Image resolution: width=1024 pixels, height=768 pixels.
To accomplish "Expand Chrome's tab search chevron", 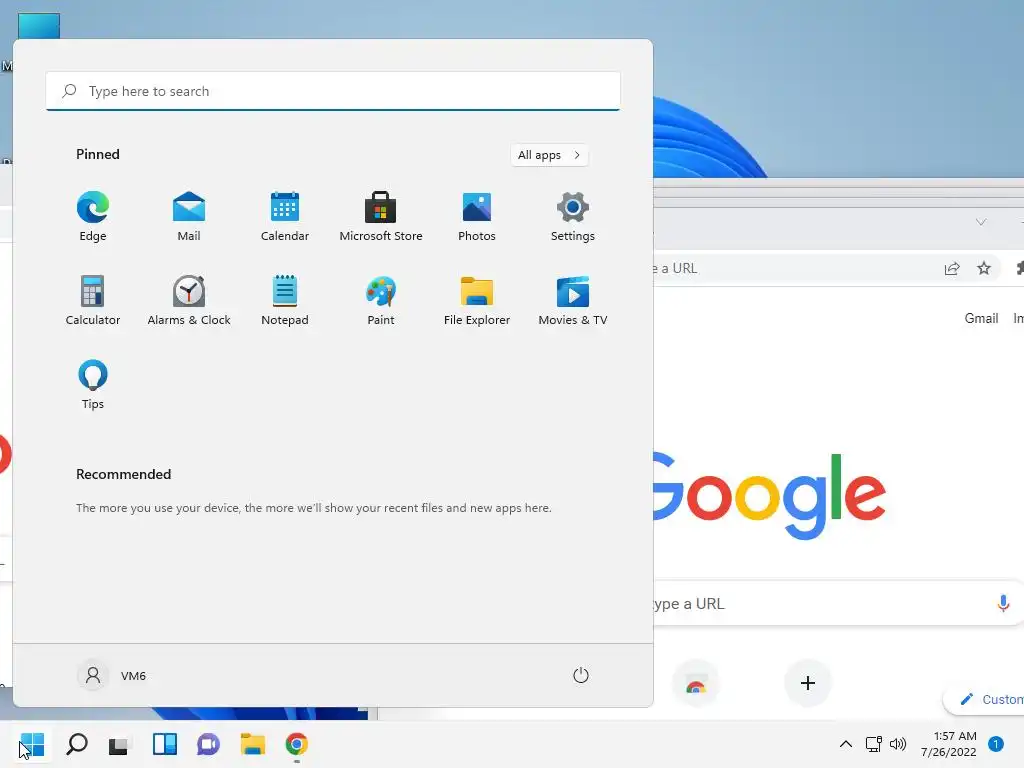I will point(981,222).
